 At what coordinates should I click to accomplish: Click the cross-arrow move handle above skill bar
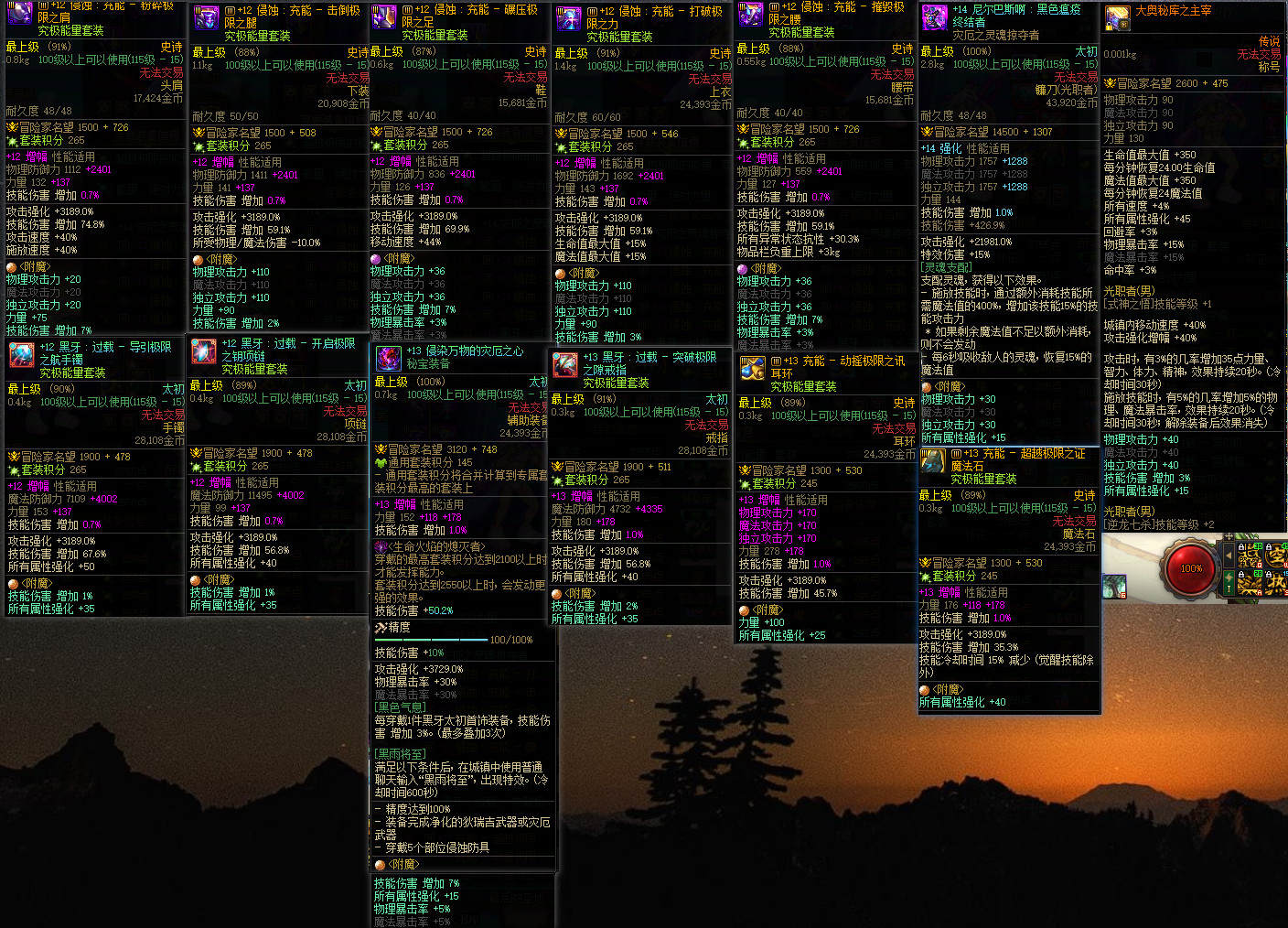click(1229, 536)
